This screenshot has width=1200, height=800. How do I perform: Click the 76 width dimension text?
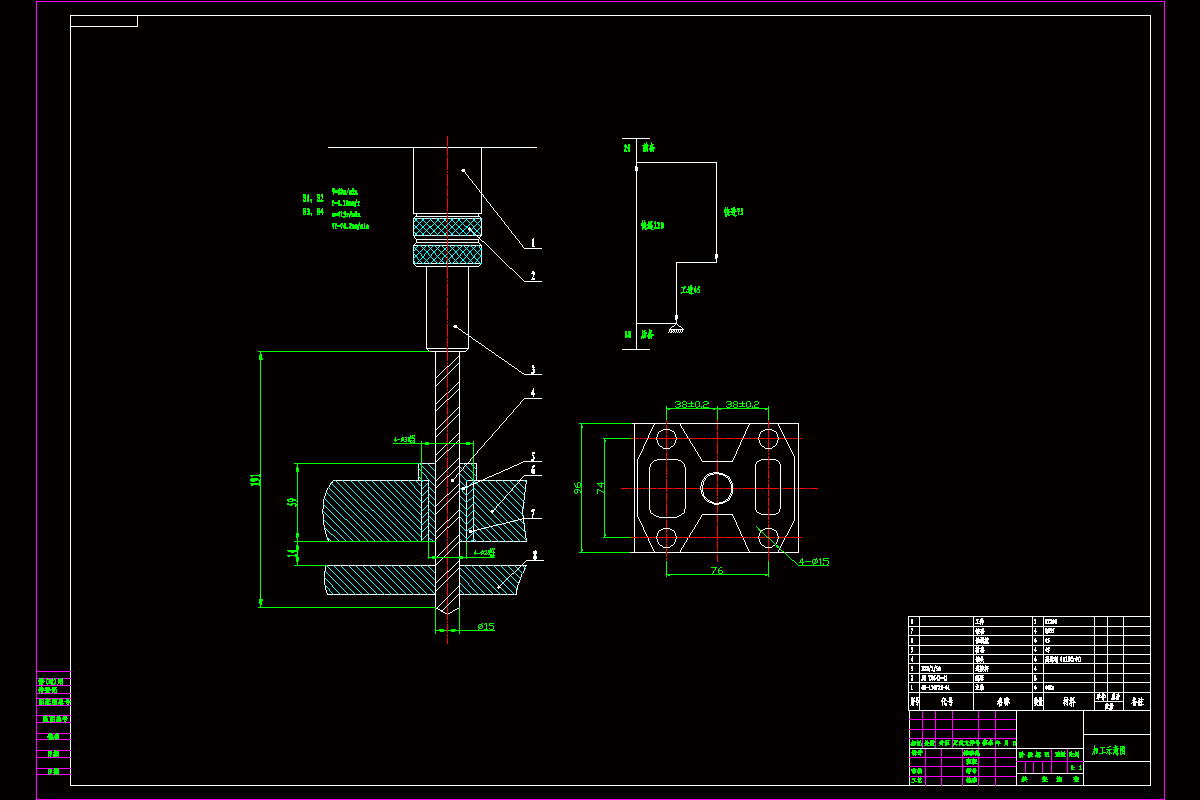click(x=717, y=571)
